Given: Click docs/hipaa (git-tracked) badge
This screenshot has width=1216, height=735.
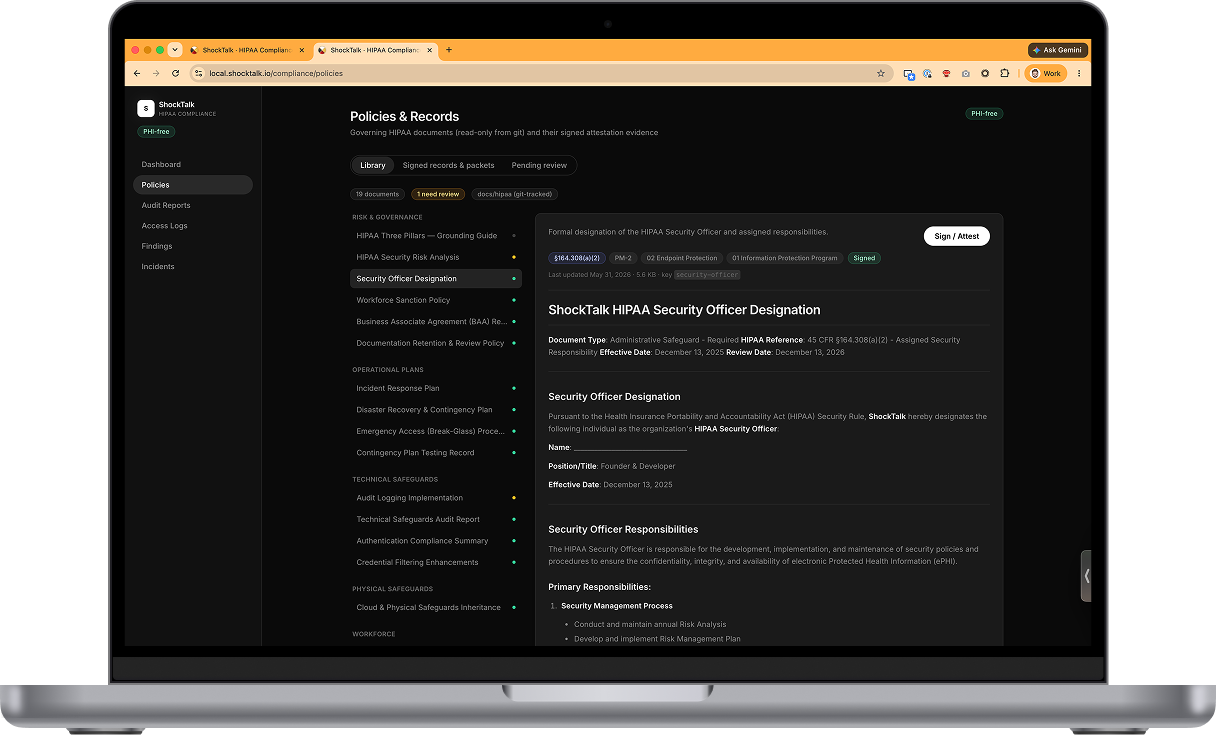Looking at the screenshot, I should tap(514, 194).
